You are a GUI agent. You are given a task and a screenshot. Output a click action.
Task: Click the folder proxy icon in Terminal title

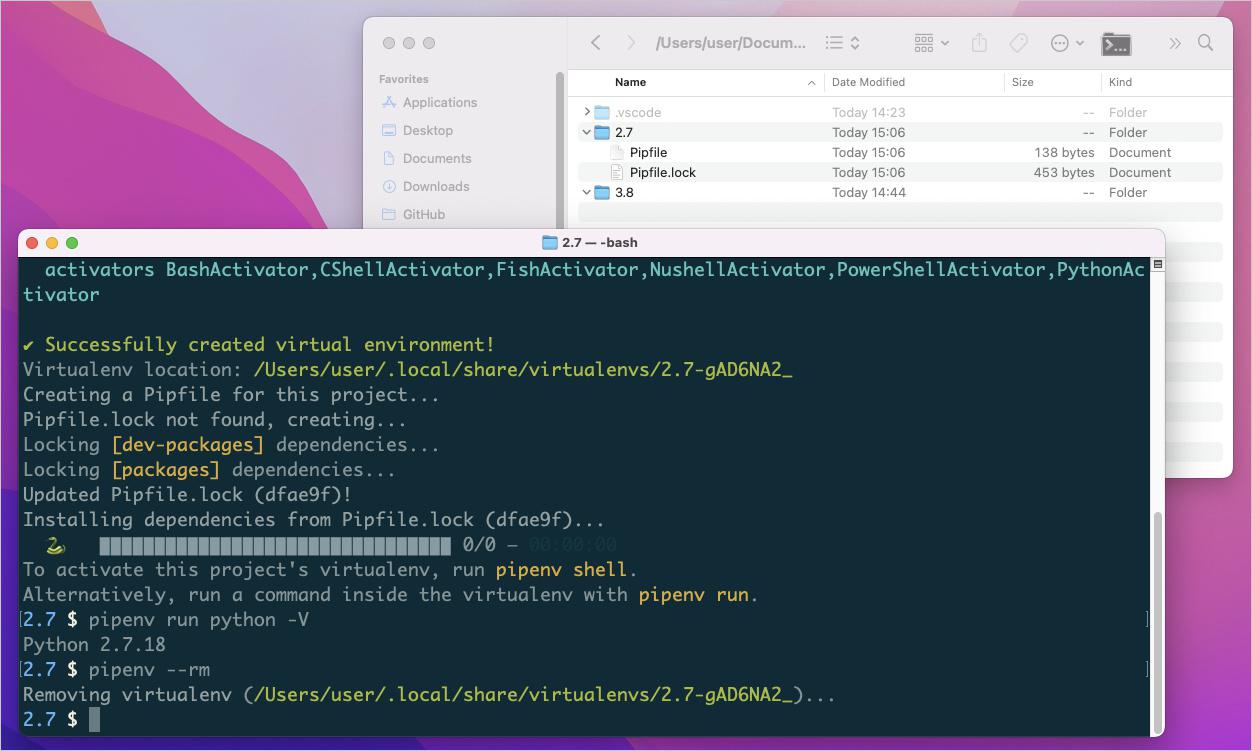click(x=549, y=242)
